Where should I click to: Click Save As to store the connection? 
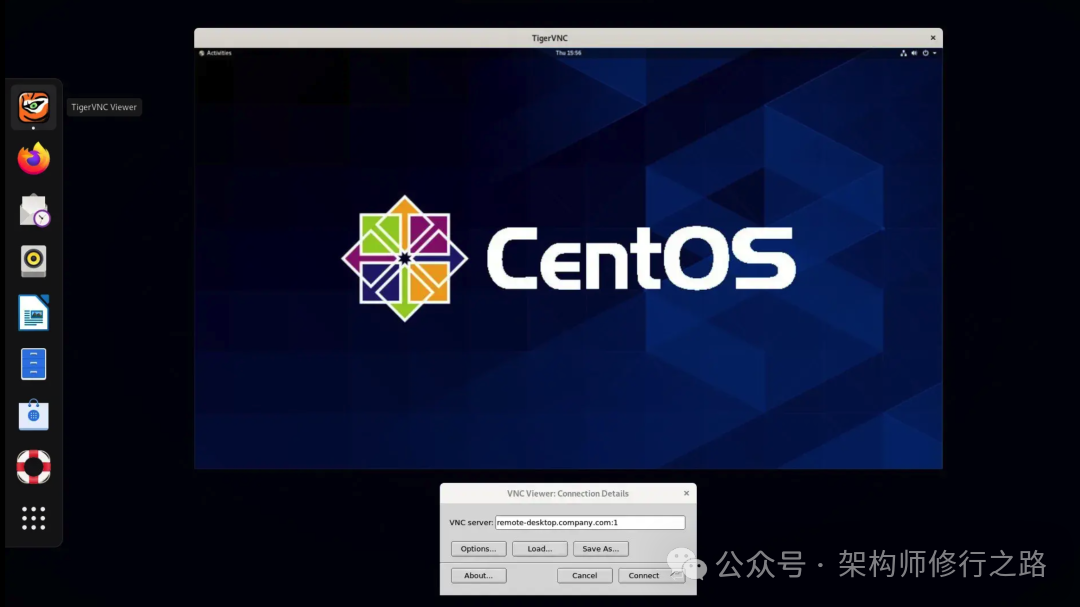(x=600, y=548)
